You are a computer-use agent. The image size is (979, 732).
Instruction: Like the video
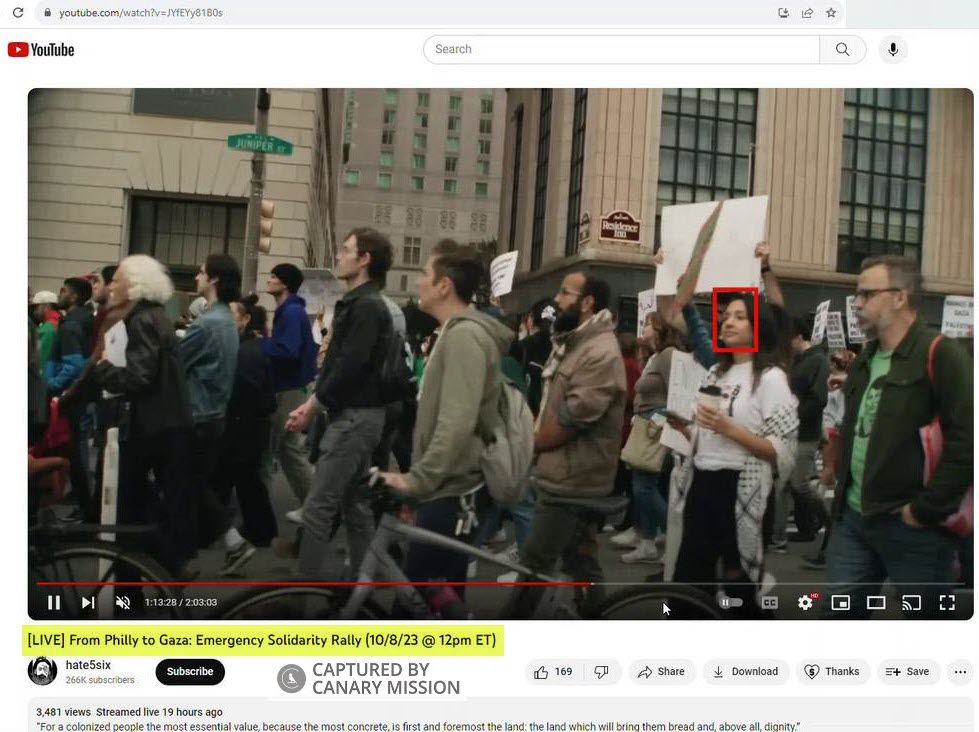coord(553,672)
